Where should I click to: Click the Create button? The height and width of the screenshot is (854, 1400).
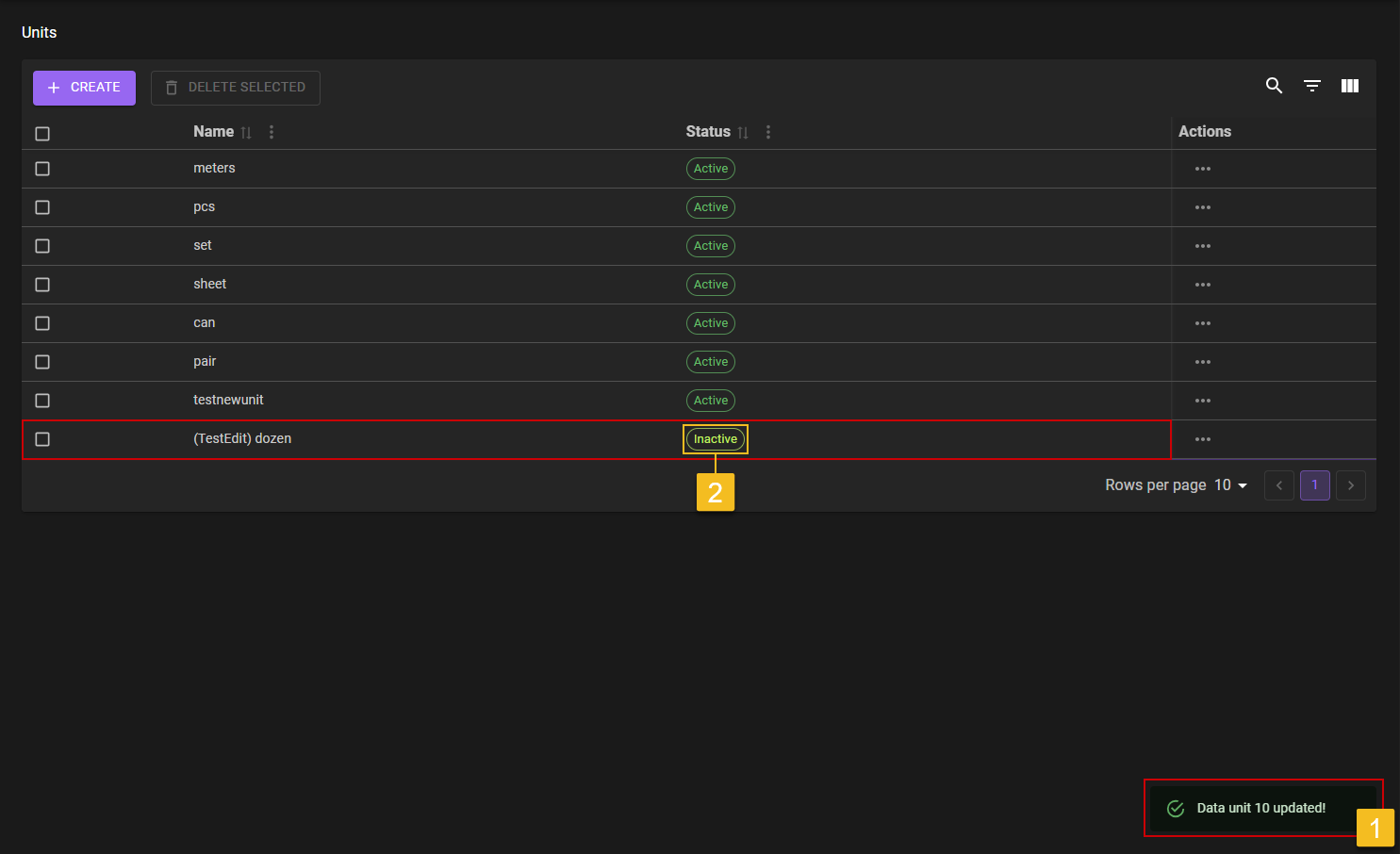coord(84,88)
